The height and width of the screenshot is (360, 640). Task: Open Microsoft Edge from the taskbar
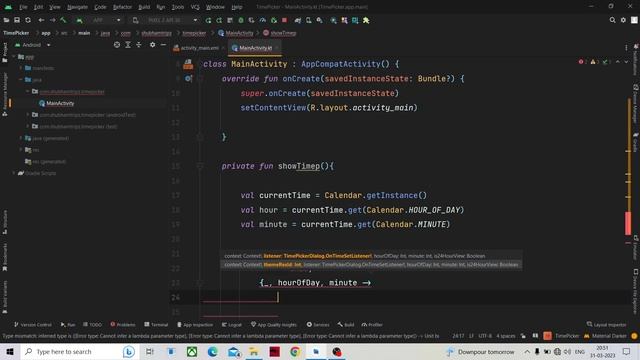tap(212, 351)
